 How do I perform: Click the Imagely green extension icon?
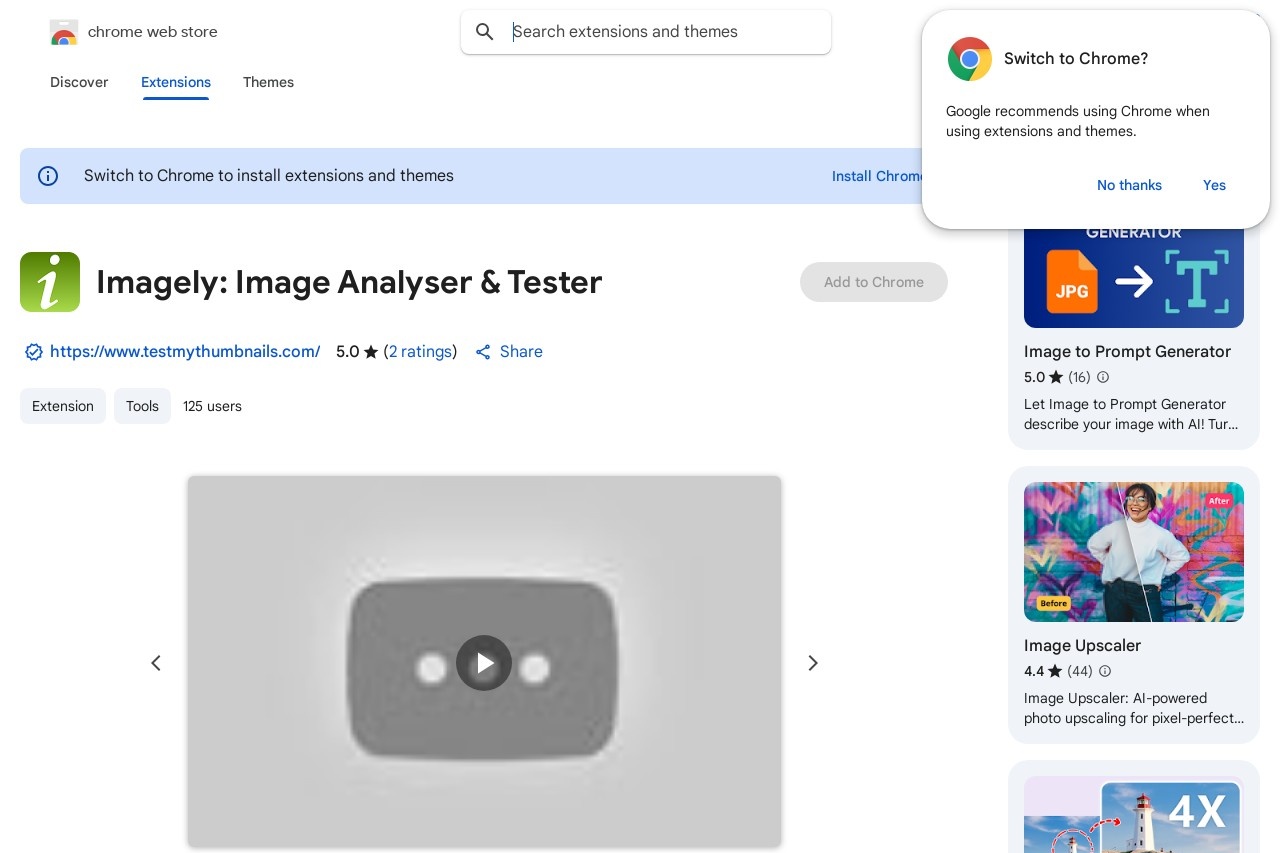point(50,282)
